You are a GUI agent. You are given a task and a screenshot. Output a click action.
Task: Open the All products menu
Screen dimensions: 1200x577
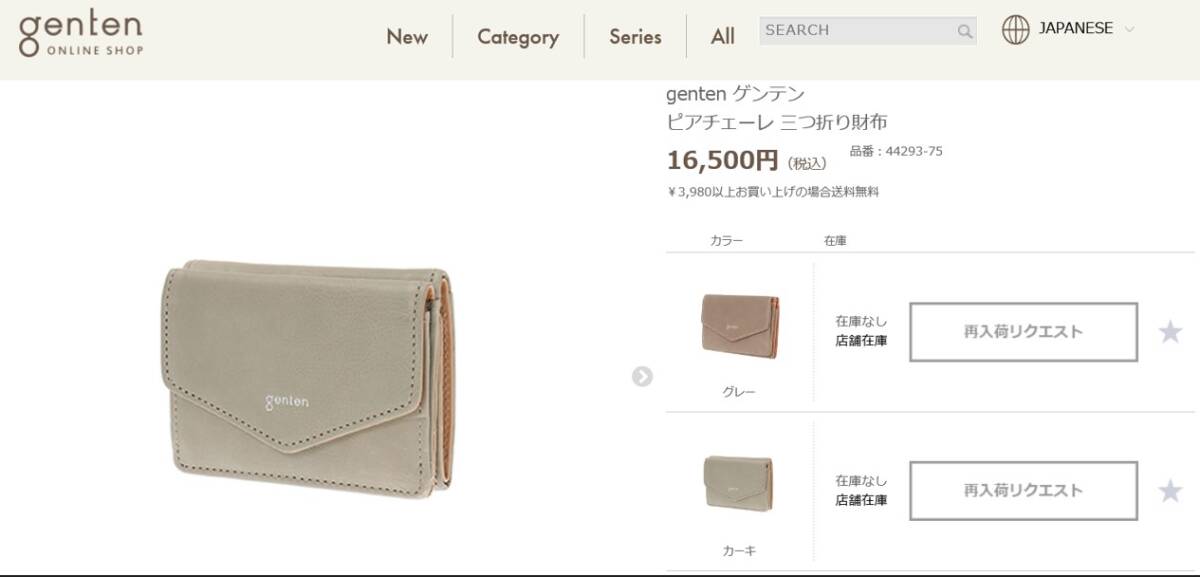(x=723, y=37)
